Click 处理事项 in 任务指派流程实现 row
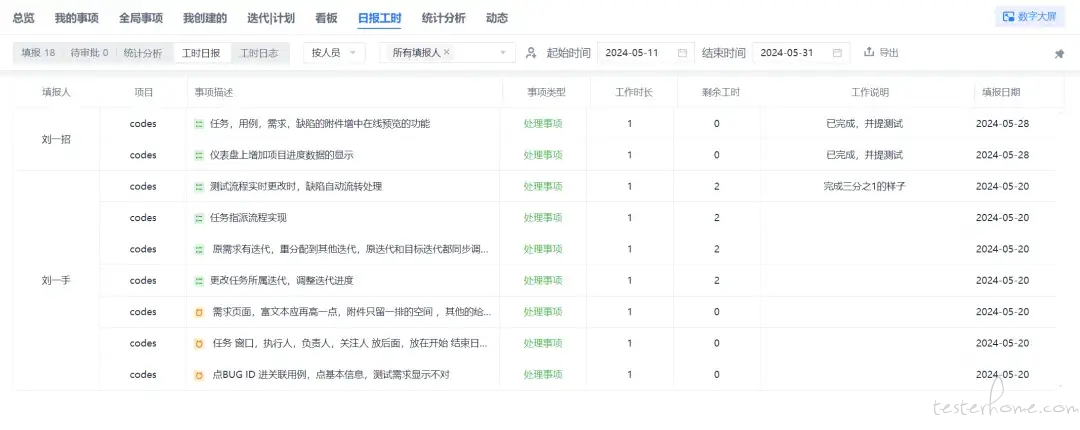 point(543,218)
